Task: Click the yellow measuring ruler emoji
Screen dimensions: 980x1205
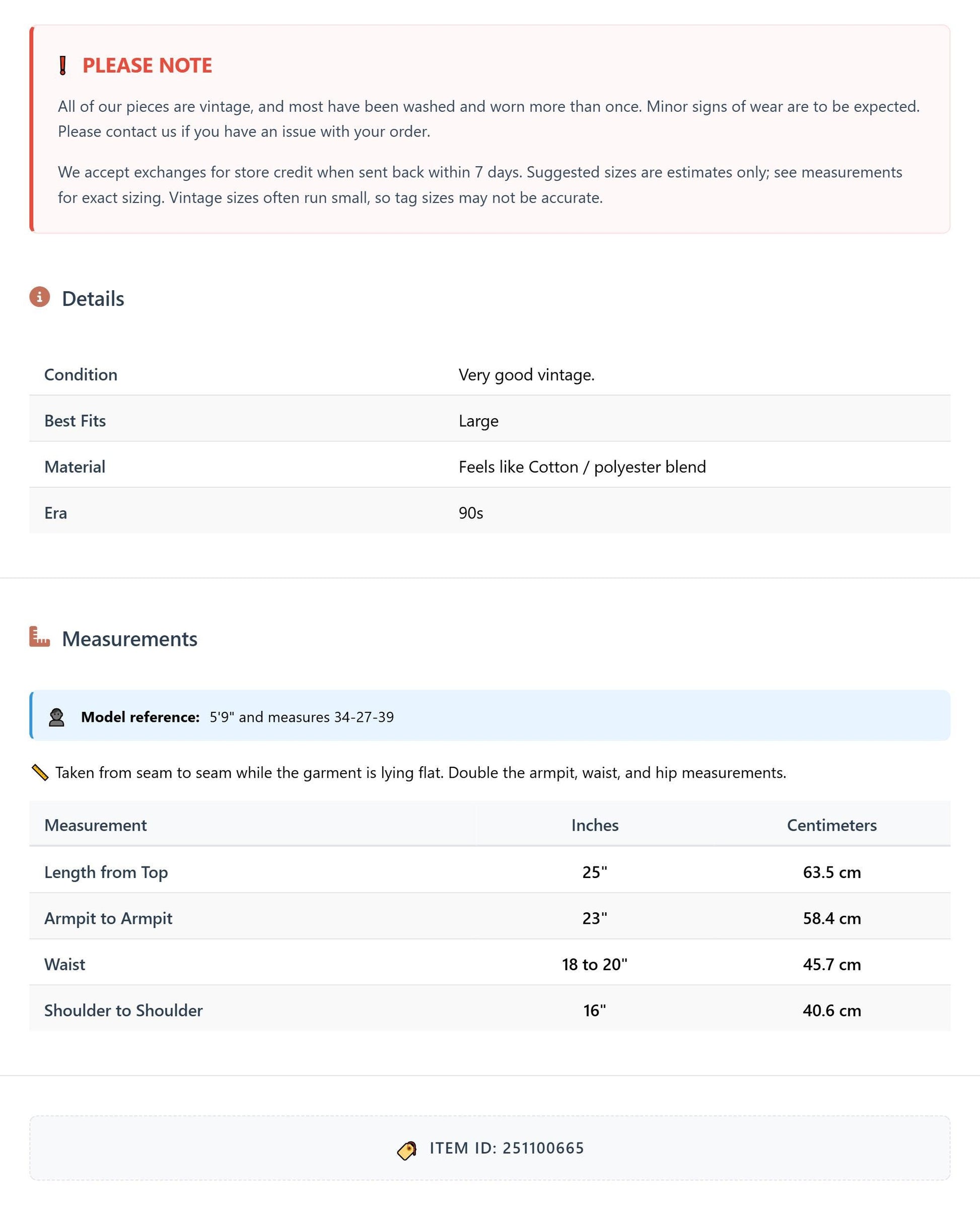Action: click(x=40, y=772)
